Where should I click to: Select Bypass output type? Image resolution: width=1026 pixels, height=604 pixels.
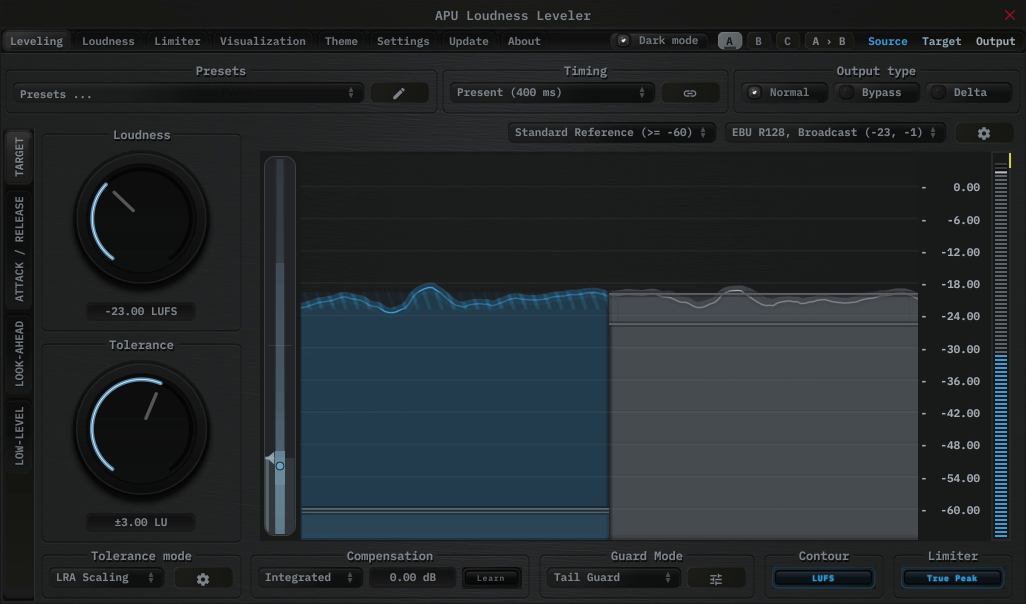[876, 92]
